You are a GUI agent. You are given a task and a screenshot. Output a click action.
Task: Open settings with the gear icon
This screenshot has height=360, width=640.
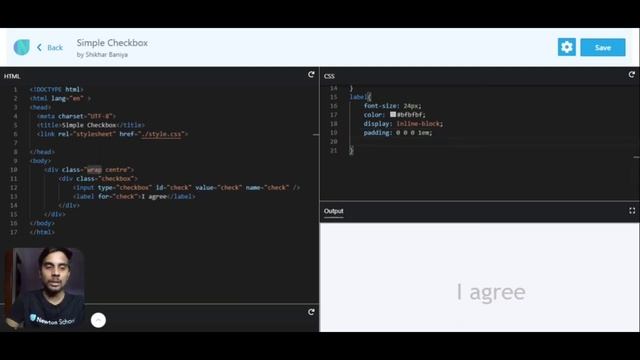(x=567, y=47)
